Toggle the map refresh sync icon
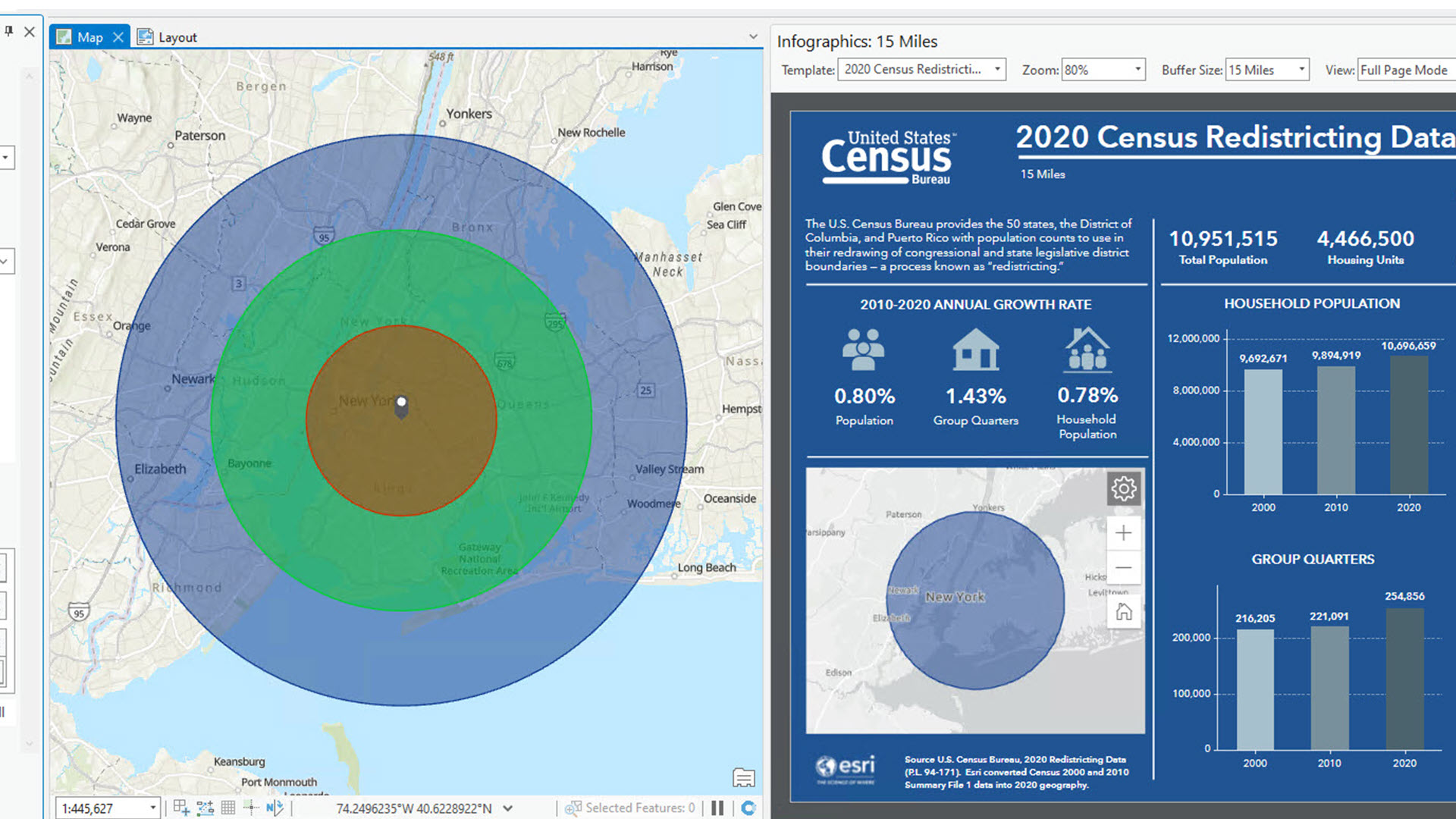 coord(749,807)
